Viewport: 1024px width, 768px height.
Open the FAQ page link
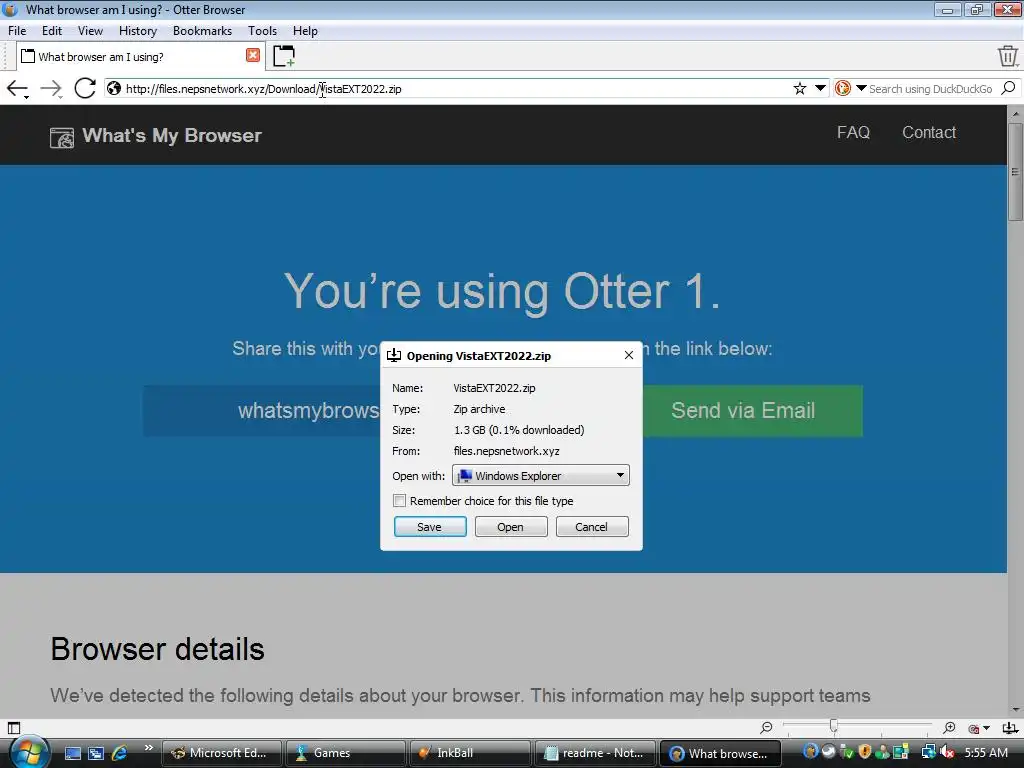pos(853,133)
